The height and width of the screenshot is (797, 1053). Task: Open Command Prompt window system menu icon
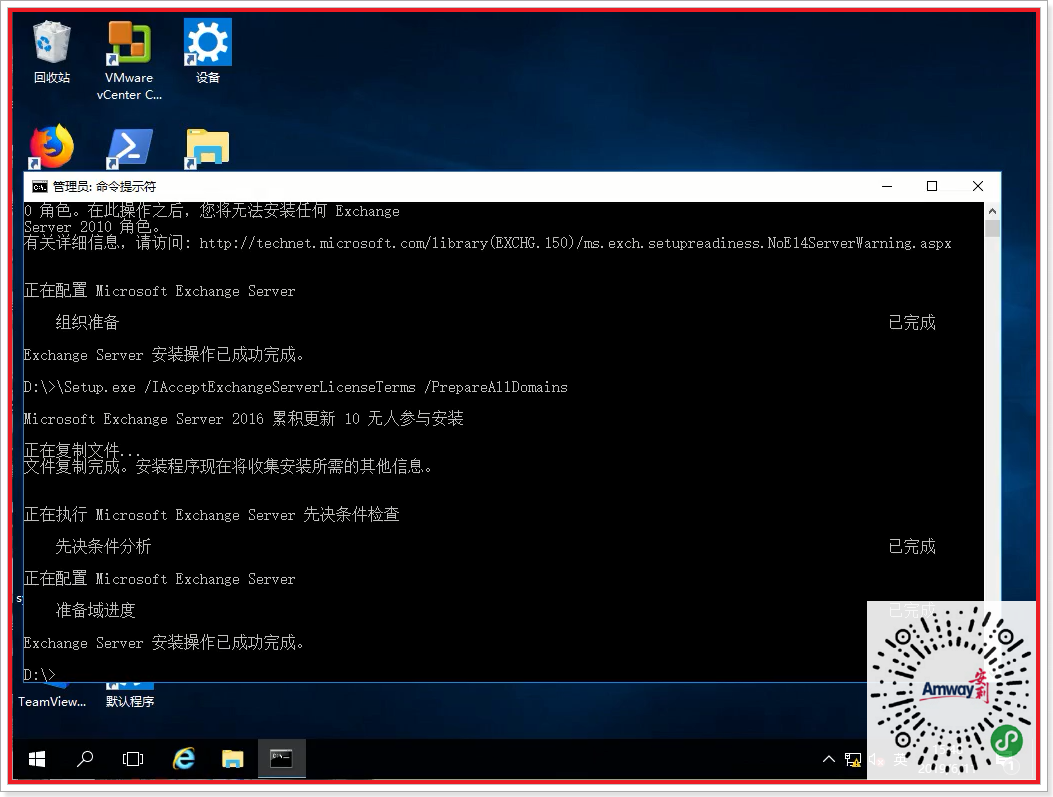coord(40,186)
